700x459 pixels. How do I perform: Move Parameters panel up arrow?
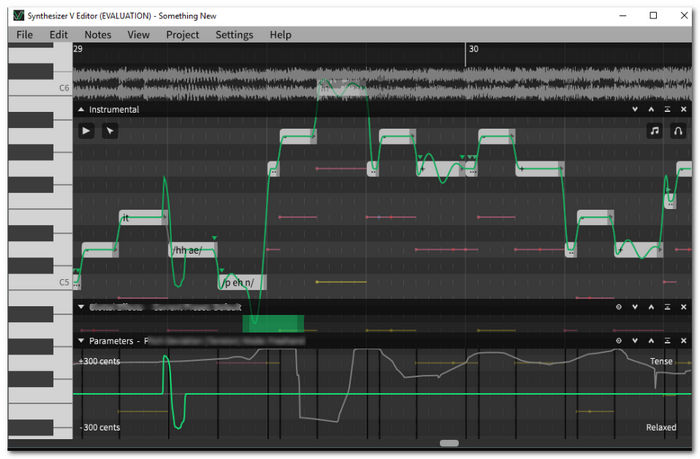[x=651, y=341]
